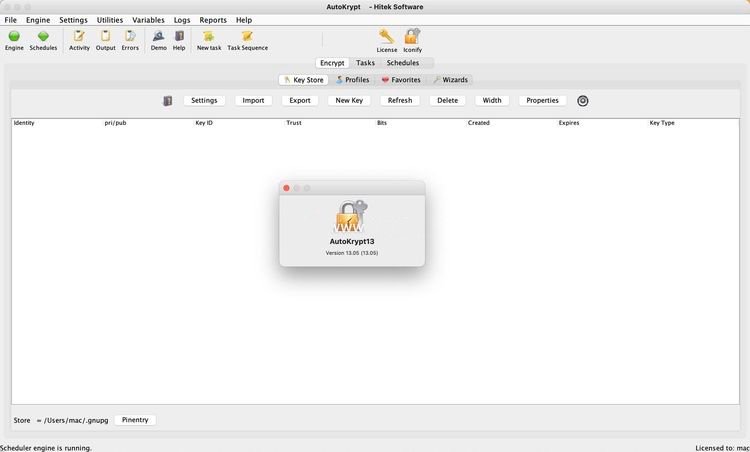Click the New task icon
Viewport: 750px width, 452px height.
209,37
